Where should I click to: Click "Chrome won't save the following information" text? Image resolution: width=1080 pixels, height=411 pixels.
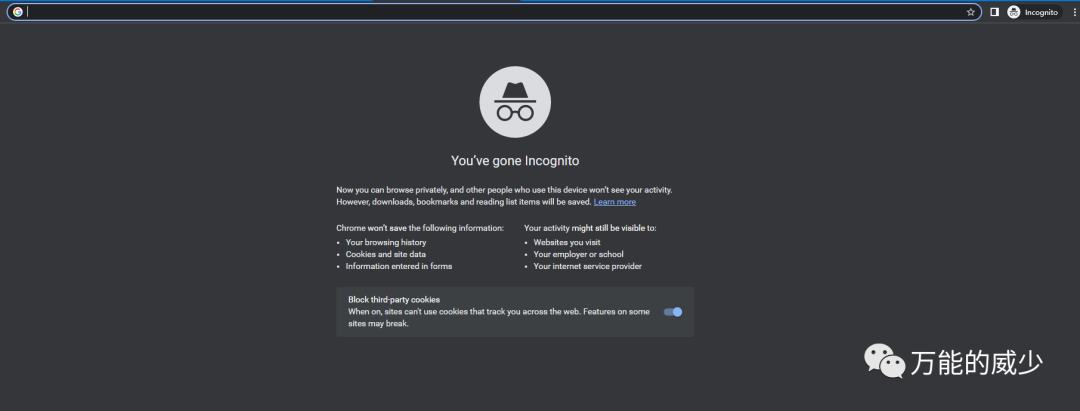pyautogui.click(x=420, y=228)
